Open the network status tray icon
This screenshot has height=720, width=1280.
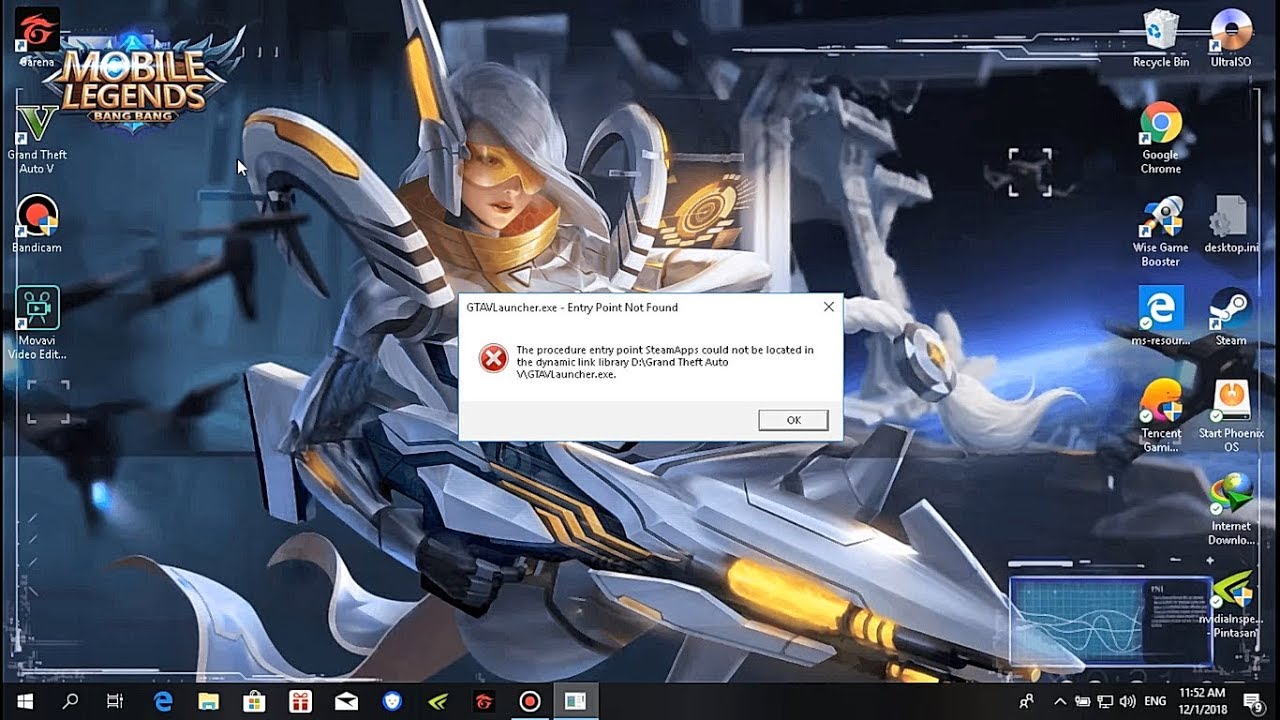tap(1105, 701)
